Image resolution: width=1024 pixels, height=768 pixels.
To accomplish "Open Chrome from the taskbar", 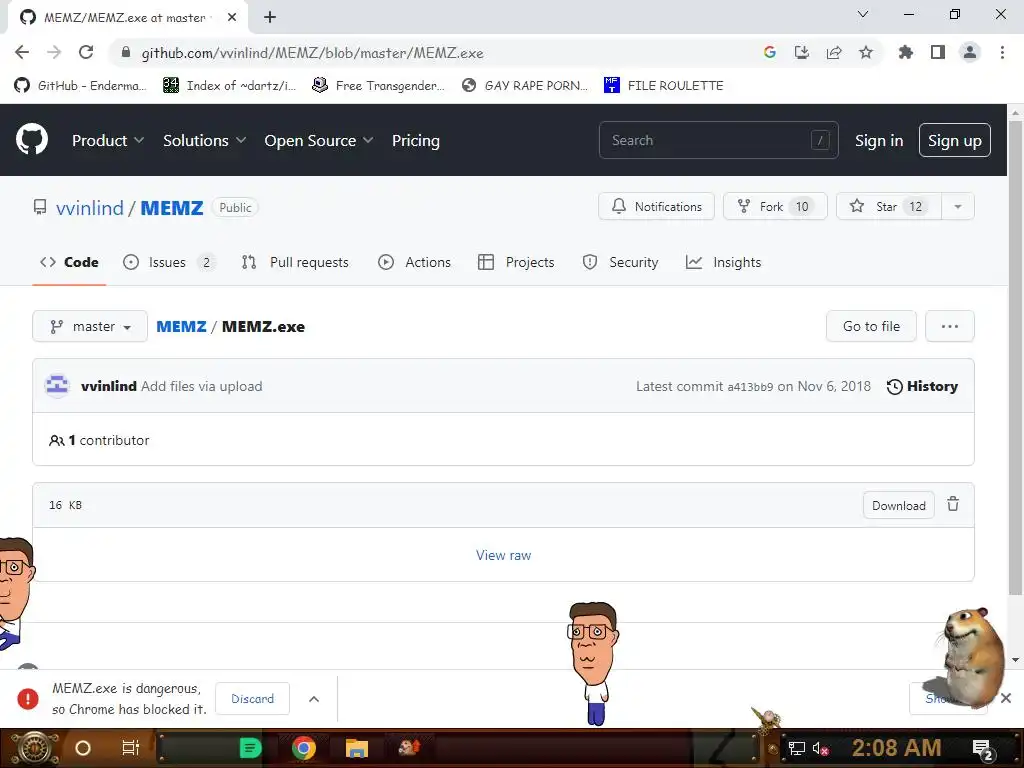I will click(x=304, y=748).
